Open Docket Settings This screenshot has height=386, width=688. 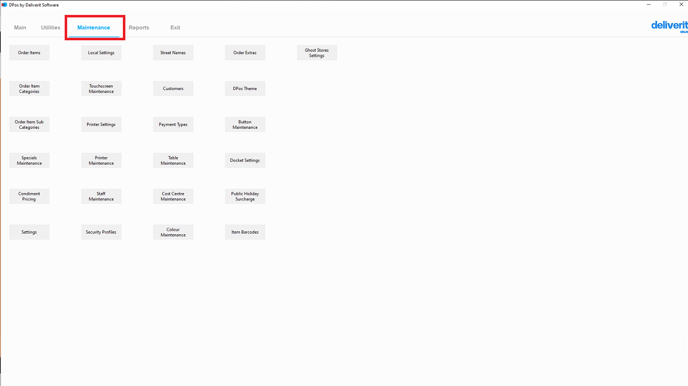pos(245,161)
